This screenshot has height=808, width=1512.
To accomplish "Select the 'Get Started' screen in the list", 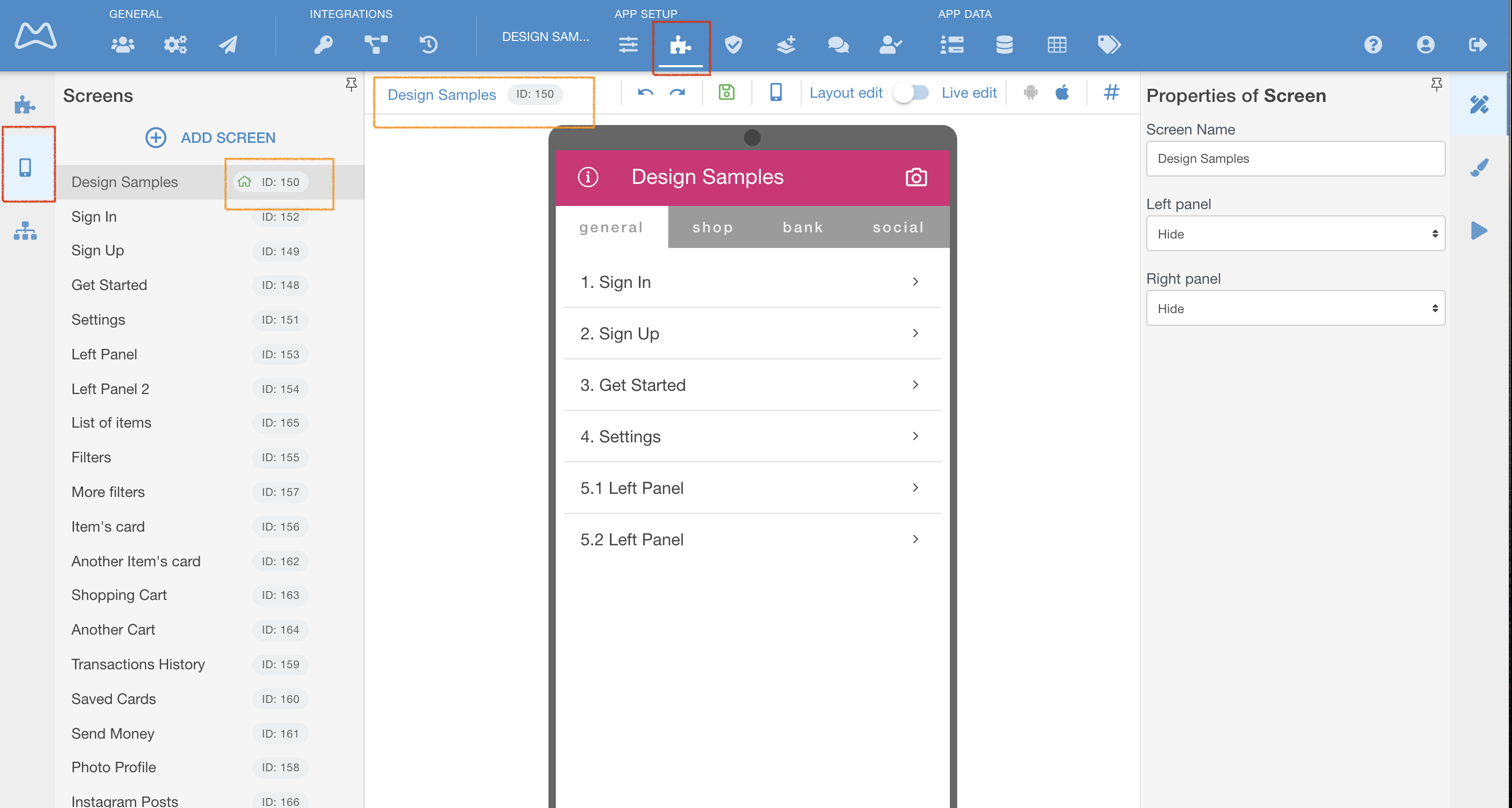I will coord(209,285).
